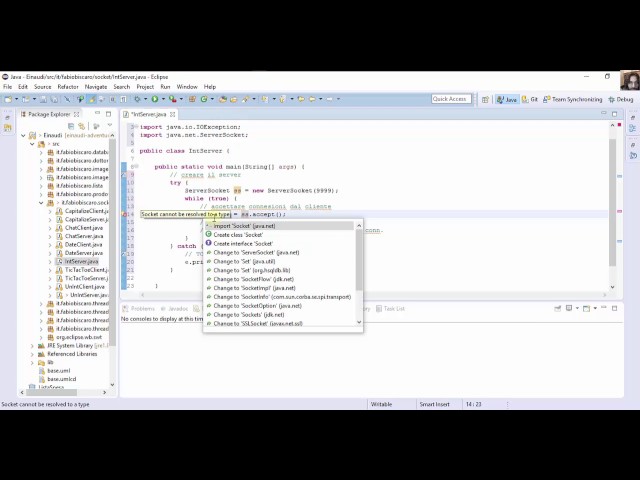Open the Navigate menu
Viewport: 640px width, 480px height.
pyautogui.click(x=96, y=87)
